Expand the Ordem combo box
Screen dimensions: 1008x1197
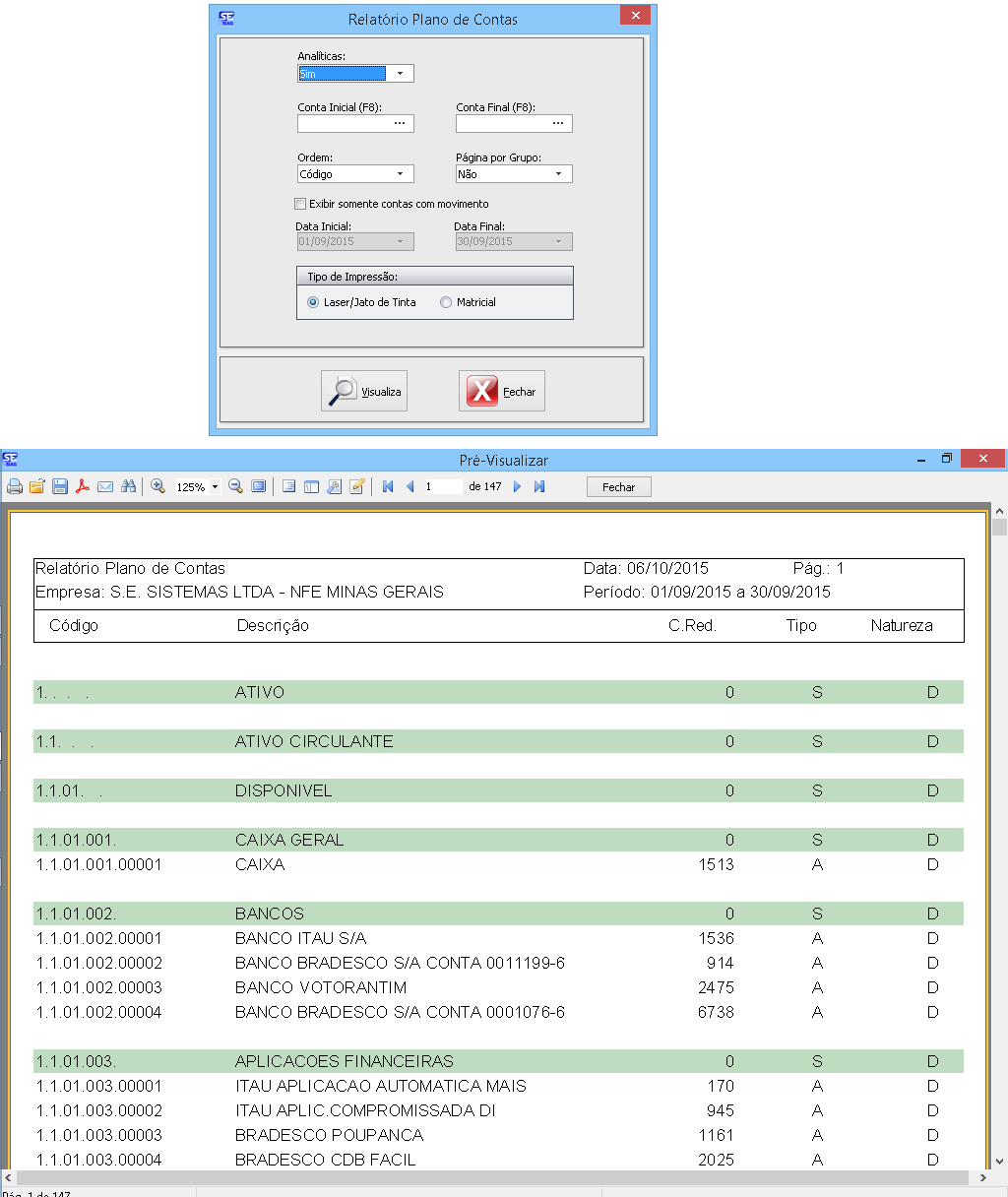400,174
